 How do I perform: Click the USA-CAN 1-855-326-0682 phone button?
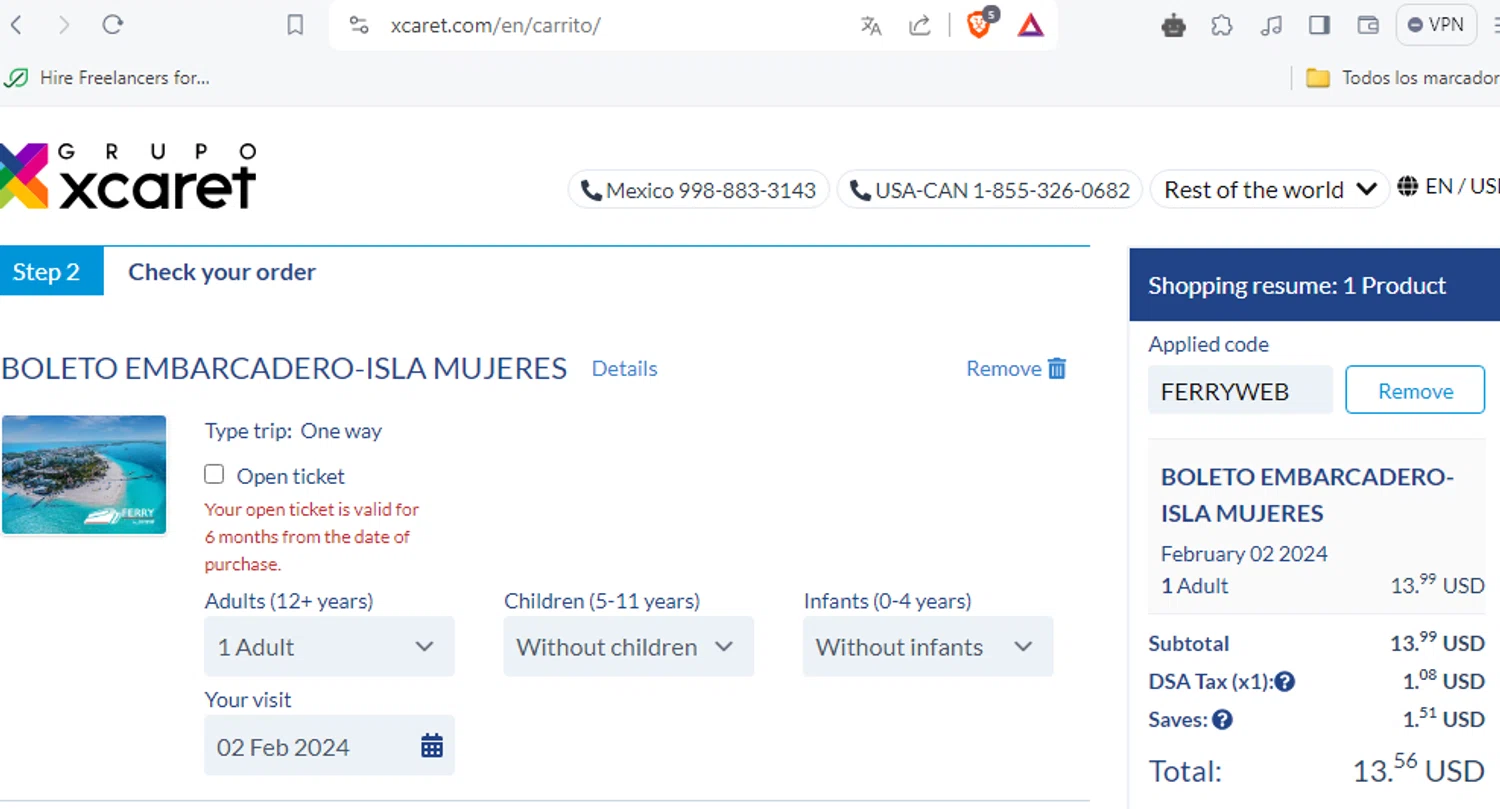(x=990, y=189)
